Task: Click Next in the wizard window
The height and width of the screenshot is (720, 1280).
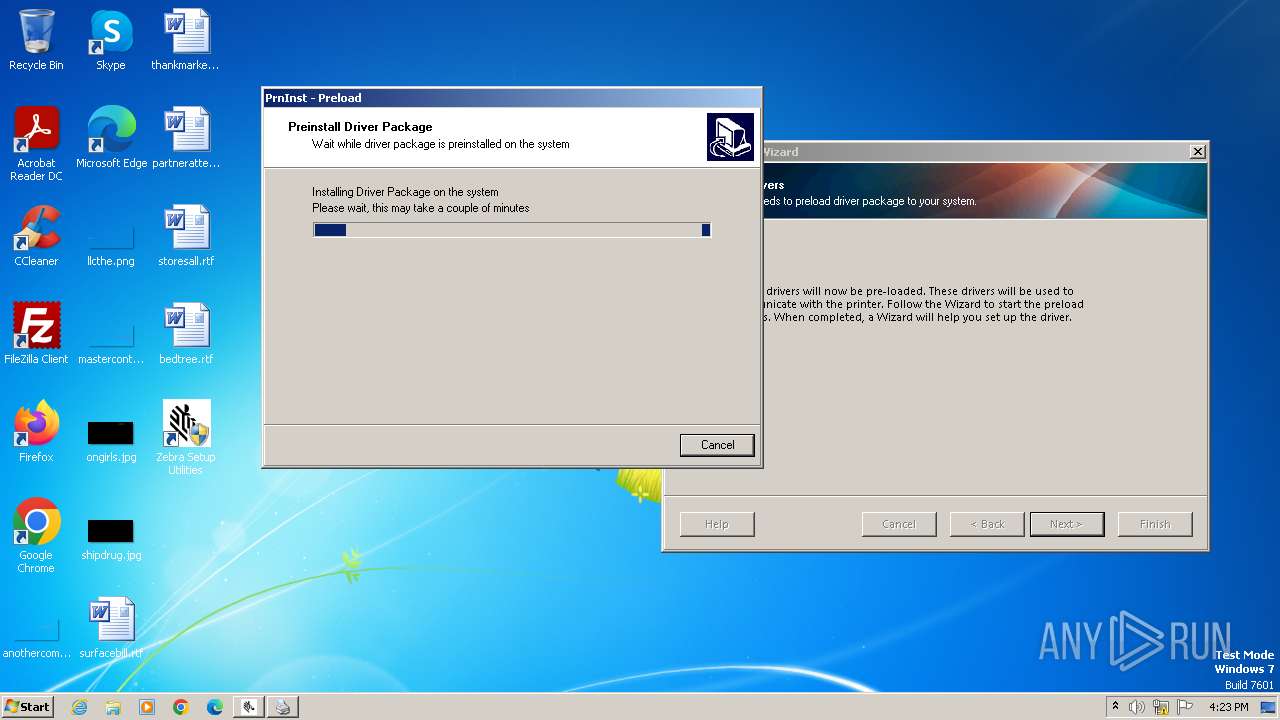Action: 1067,524
